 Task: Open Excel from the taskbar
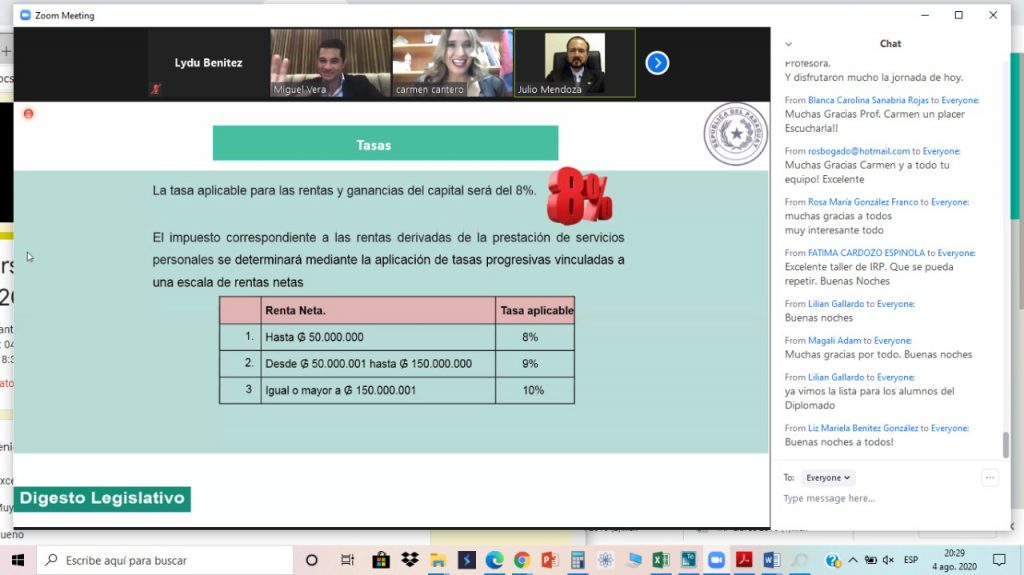(660, 560)
